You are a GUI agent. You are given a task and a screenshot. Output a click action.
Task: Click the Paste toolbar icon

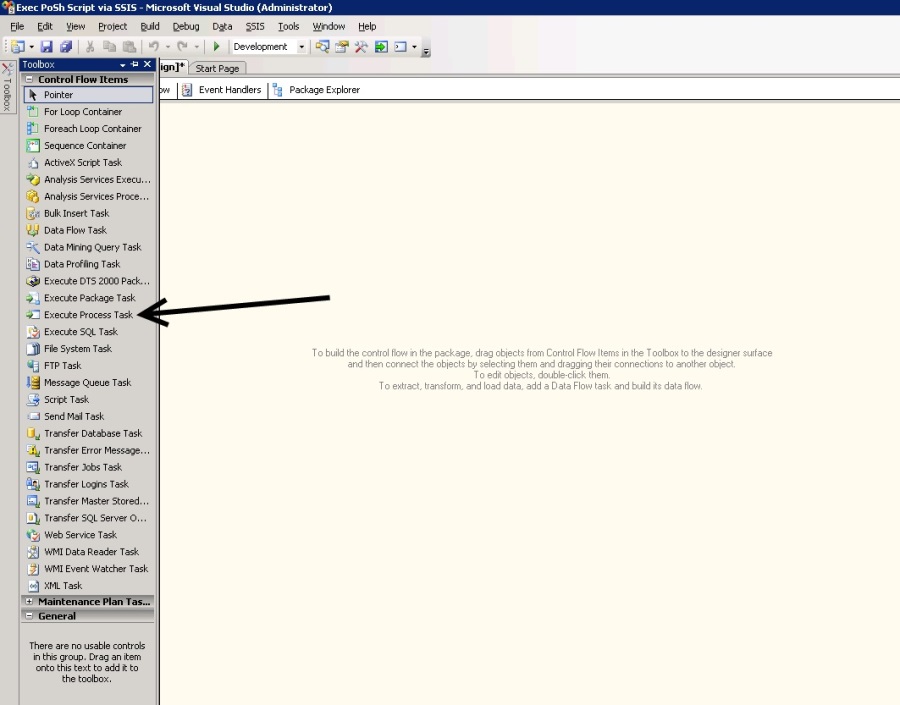(130, 47)
